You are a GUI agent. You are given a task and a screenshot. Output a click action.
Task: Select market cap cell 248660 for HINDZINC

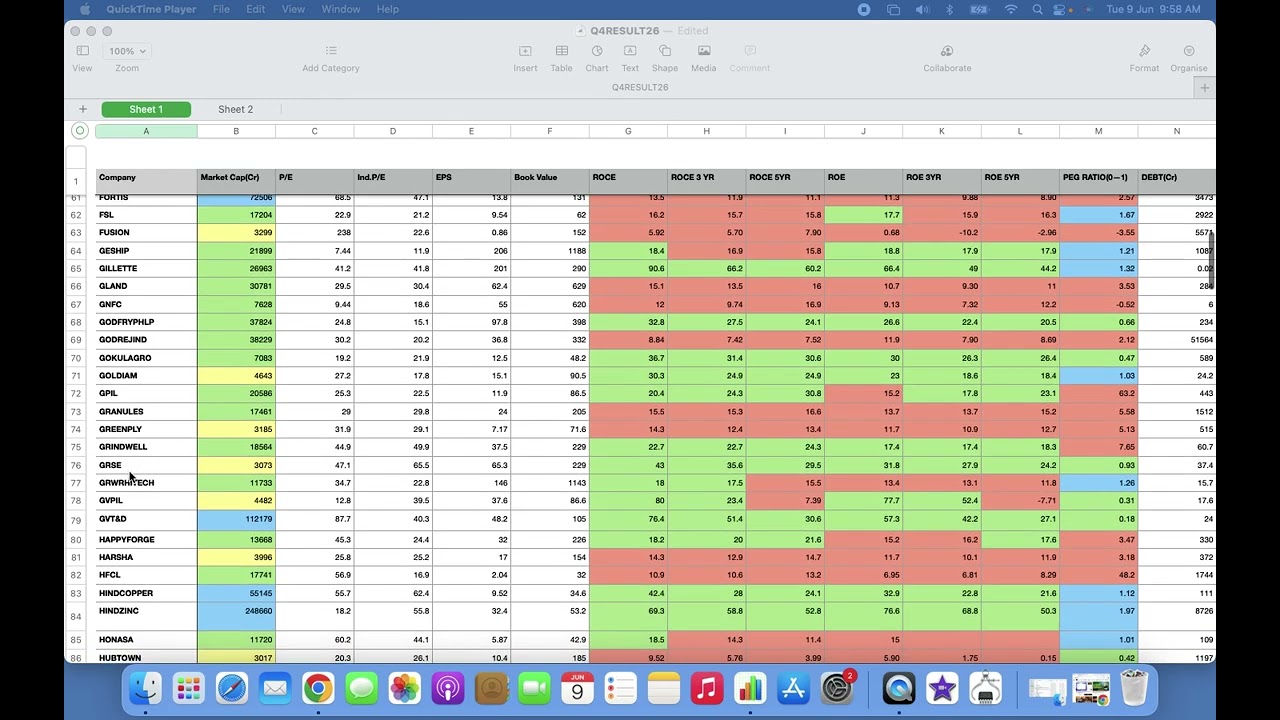[x=236, y=616]
